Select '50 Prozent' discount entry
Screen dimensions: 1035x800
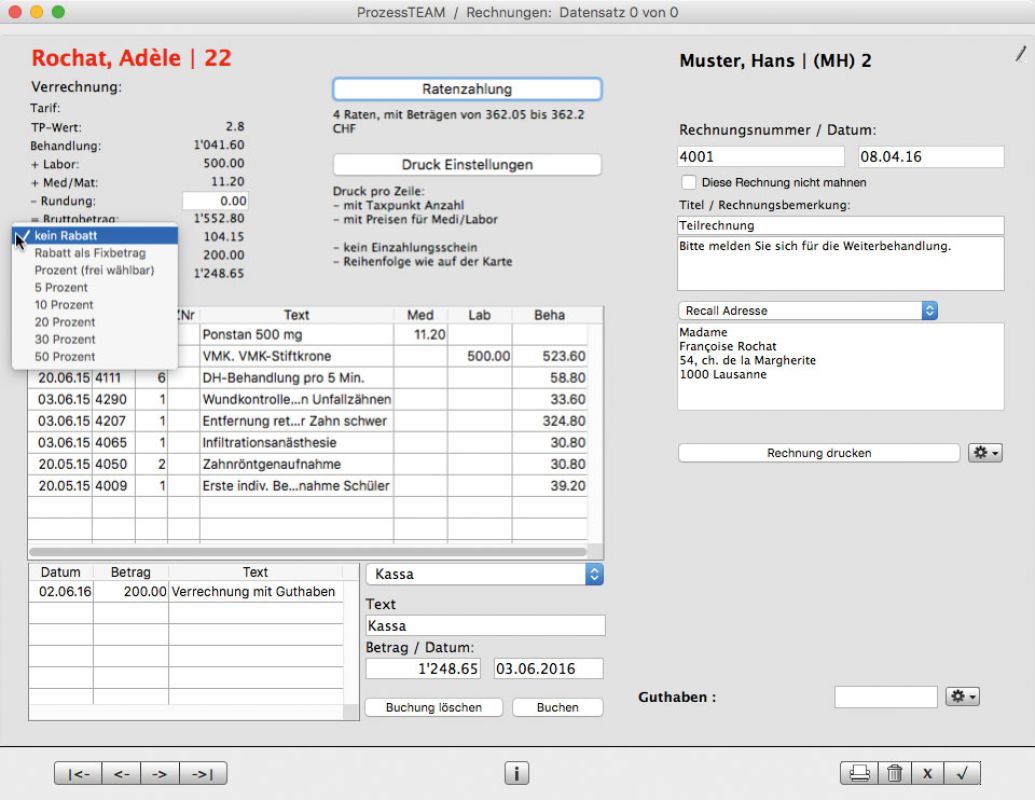pyautogui.click(x=65, y=357)
